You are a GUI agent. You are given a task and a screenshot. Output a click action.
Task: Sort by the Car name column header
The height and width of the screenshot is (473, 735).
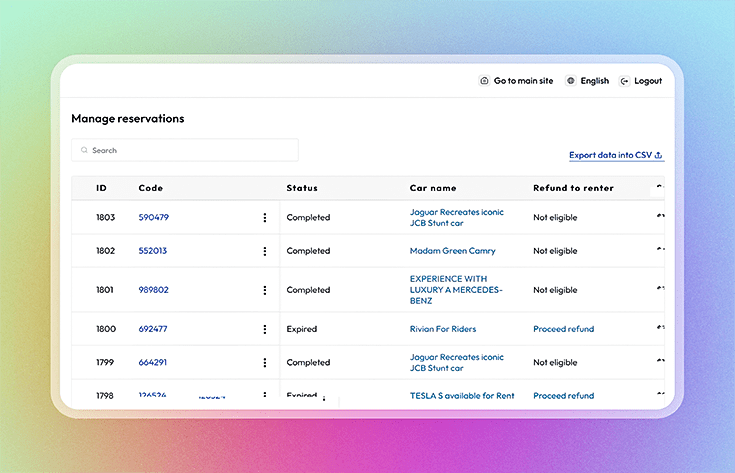coord(433,188)
